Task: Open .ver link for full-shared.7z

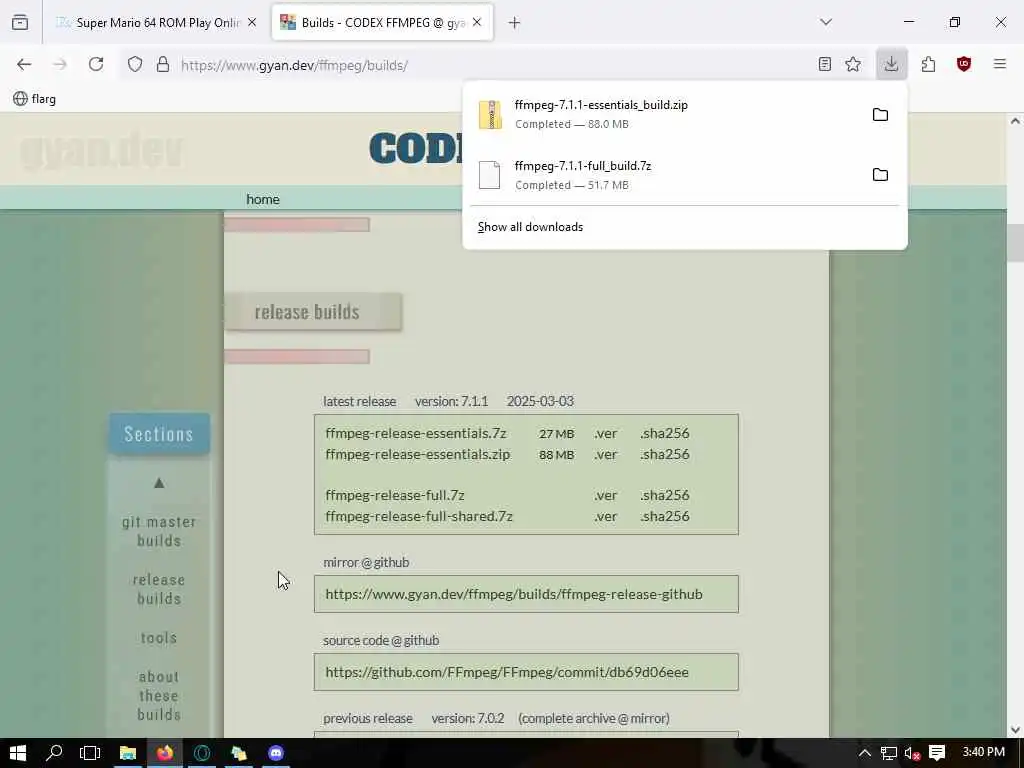Action: pos(605,516)
